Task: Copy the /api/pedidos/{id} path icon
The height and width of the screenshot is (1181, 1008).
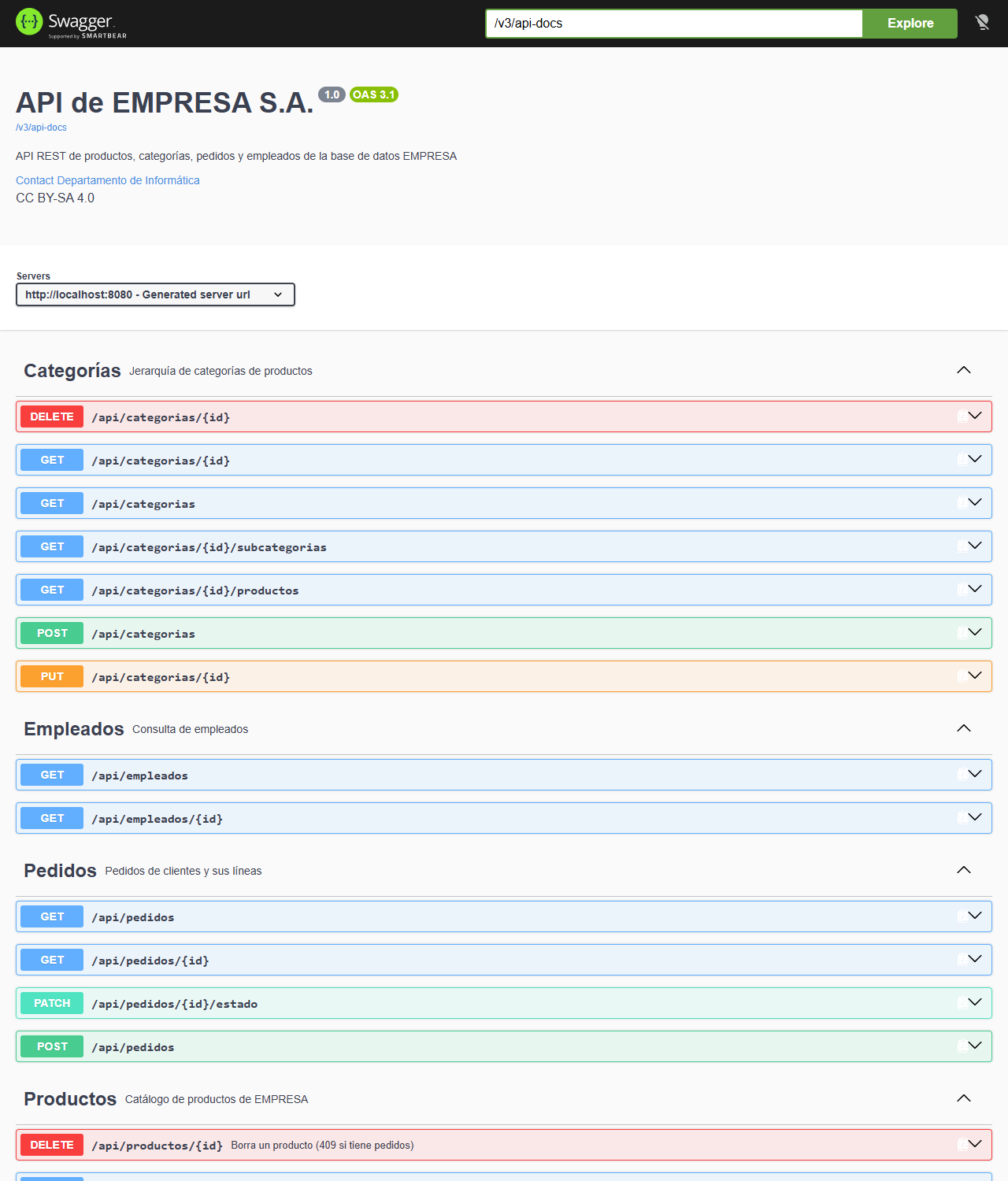Action: click(x=962, y=960)
